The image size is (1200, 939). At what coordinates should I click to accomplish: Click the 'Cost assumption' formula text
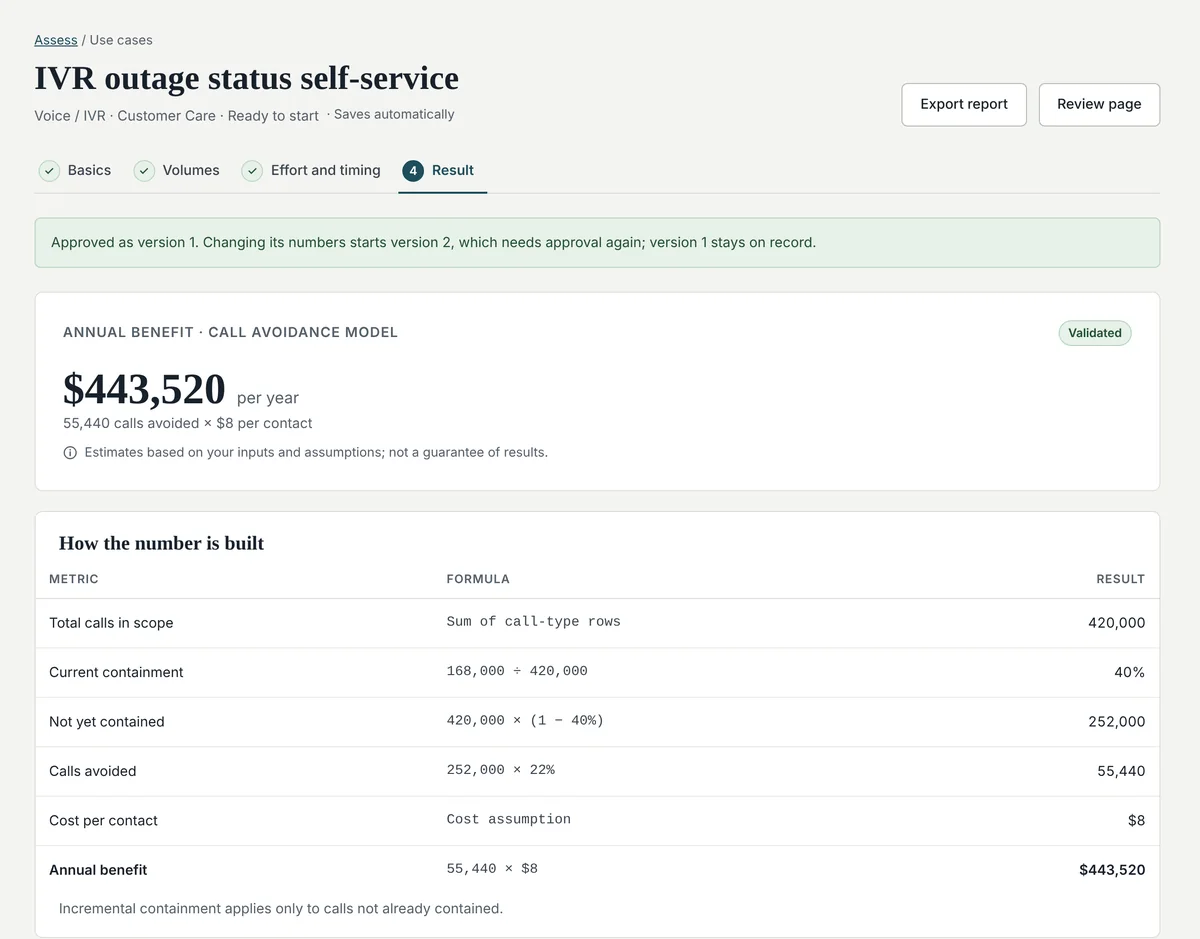pyautogui.click(x=509, y=819)
